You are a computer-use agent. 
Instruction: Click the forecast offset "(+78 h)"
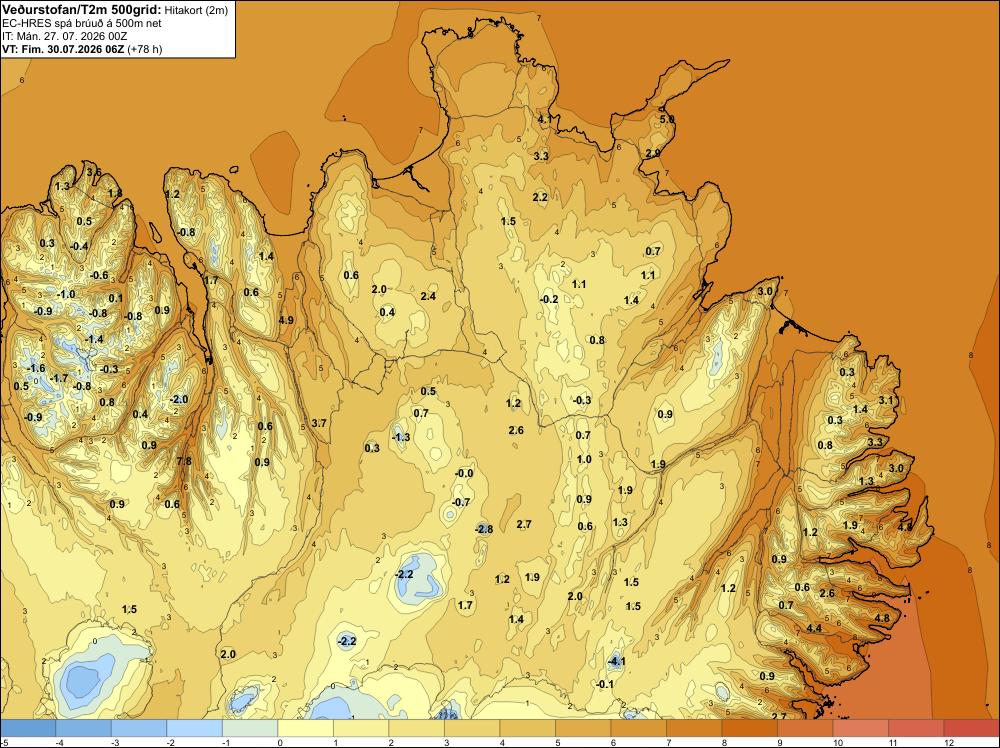point(145,49)
